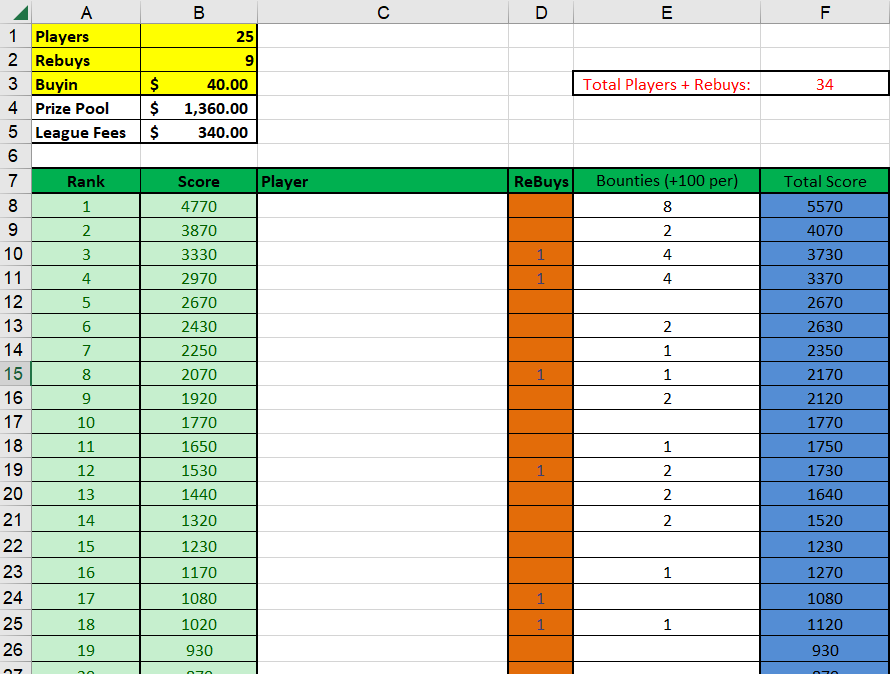This screenshot has height=674, width=890.
Task: Click the Bounties (+100 per) header
Action: 667,181
